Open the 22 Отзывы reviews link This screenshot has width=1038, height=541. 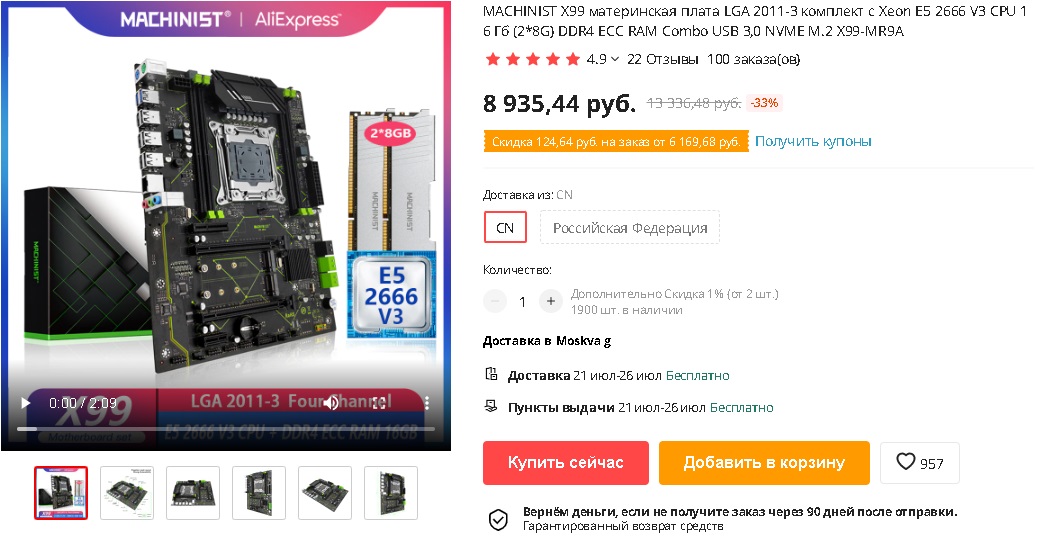click(x=662, y=60)
